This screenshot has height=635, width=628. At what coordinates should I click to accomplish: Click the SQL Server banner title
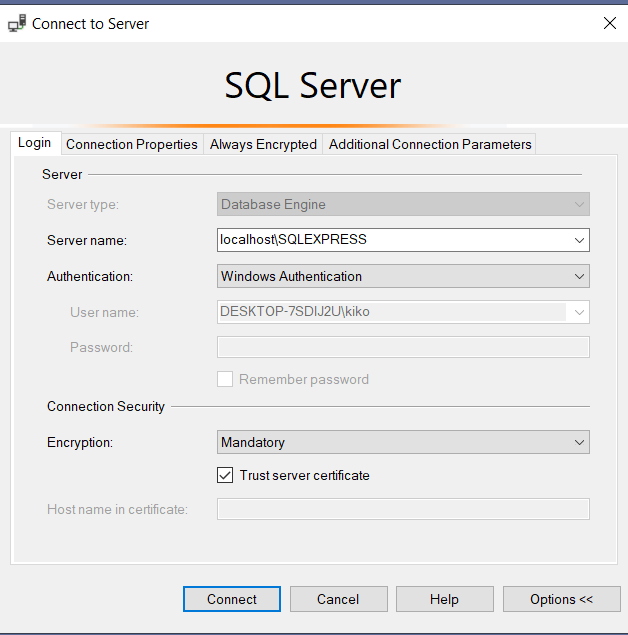tap(313, 85)
